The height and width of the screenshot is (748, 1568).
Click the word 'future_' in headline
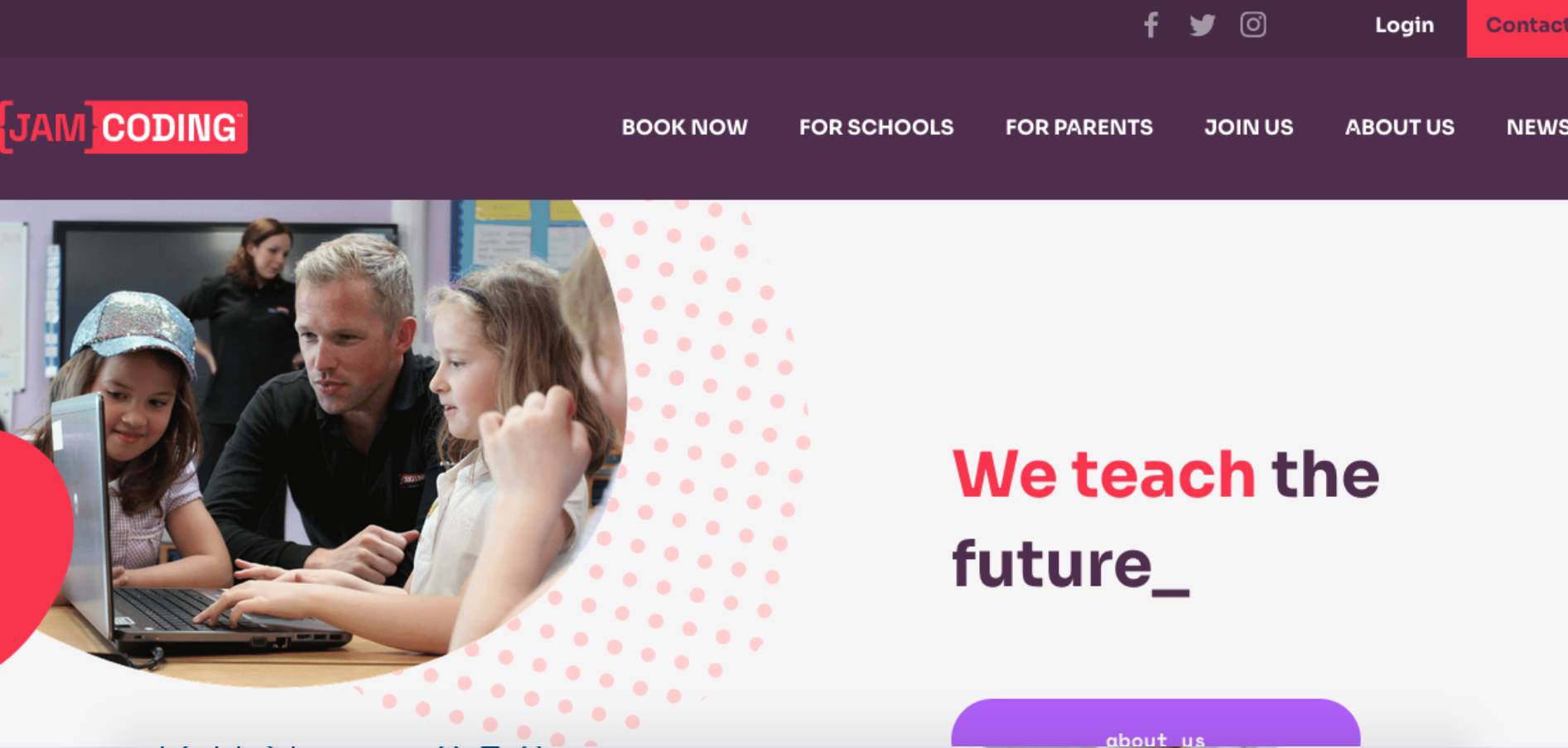pyautogui.click(x=1070, y=564)
